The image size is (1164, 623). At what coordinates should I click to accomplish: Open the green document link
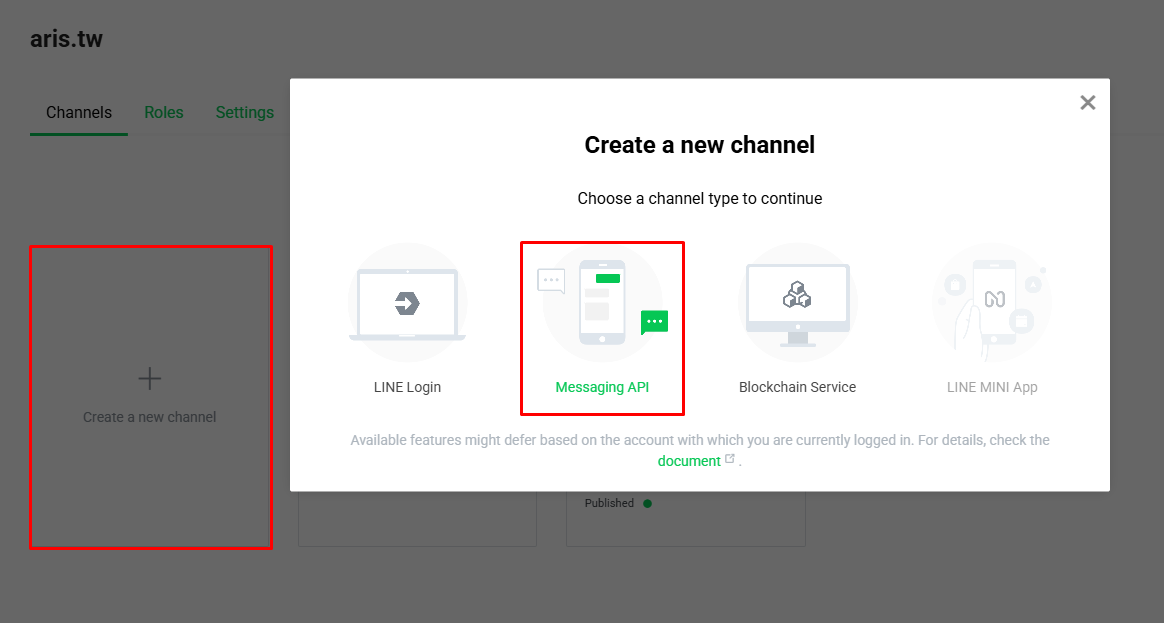(x=688, y=461)
